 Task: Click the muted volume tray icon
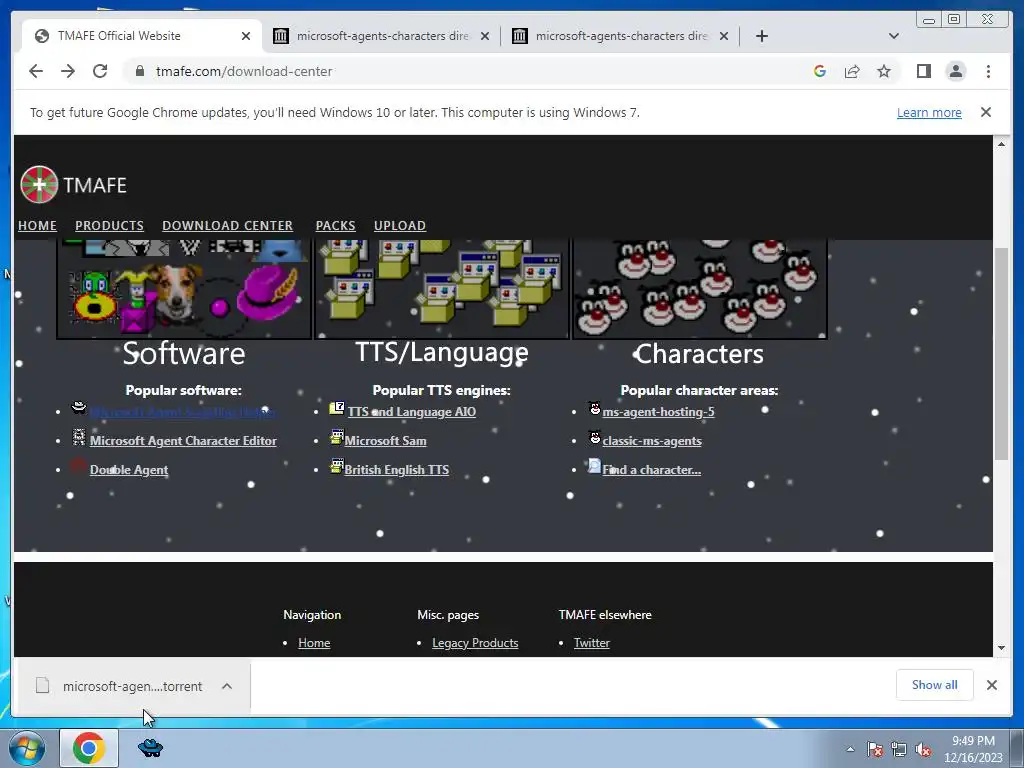coord(923,749)
